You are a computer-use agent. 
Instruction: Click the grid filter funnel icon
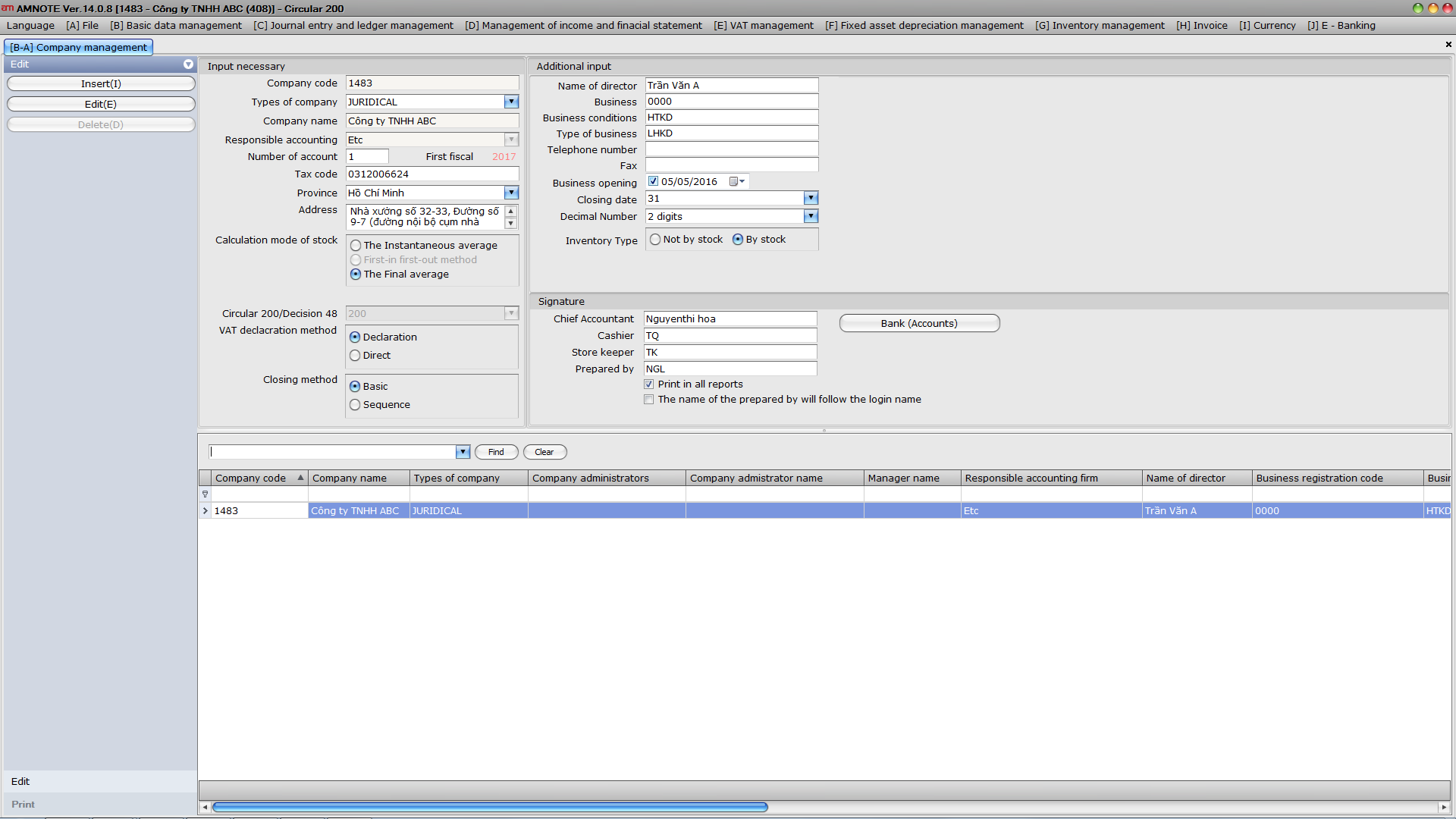[205, 494]
